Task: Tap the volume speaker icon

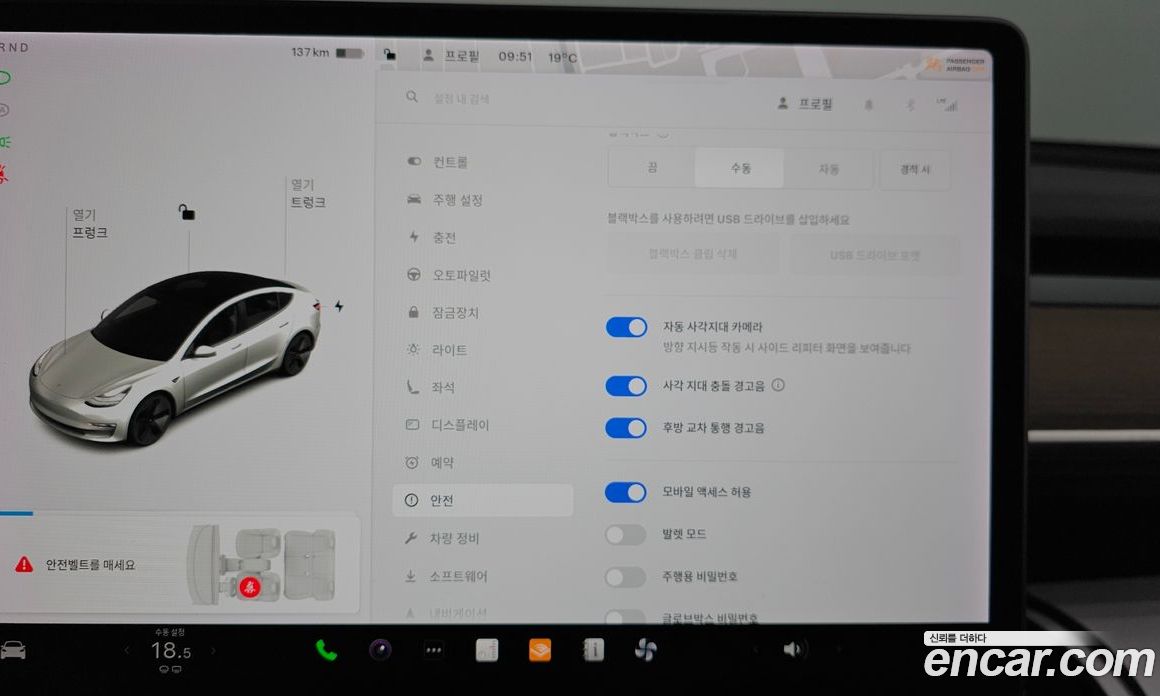Action: 792,649
